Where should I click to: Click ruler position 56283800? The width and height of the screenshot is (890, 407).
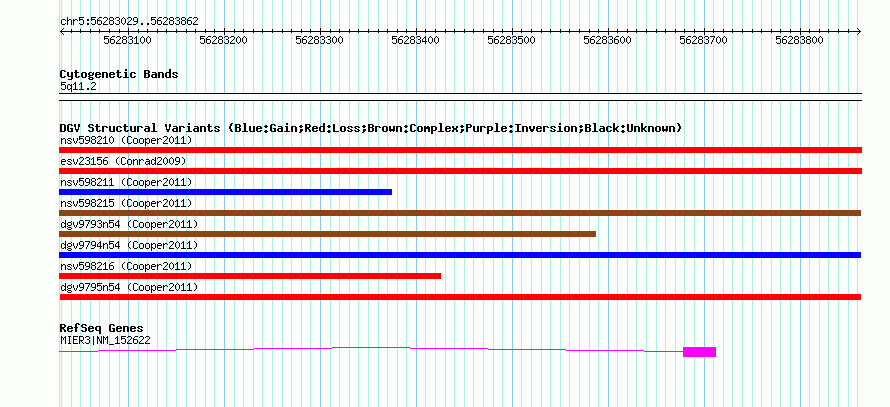point(799,40)
